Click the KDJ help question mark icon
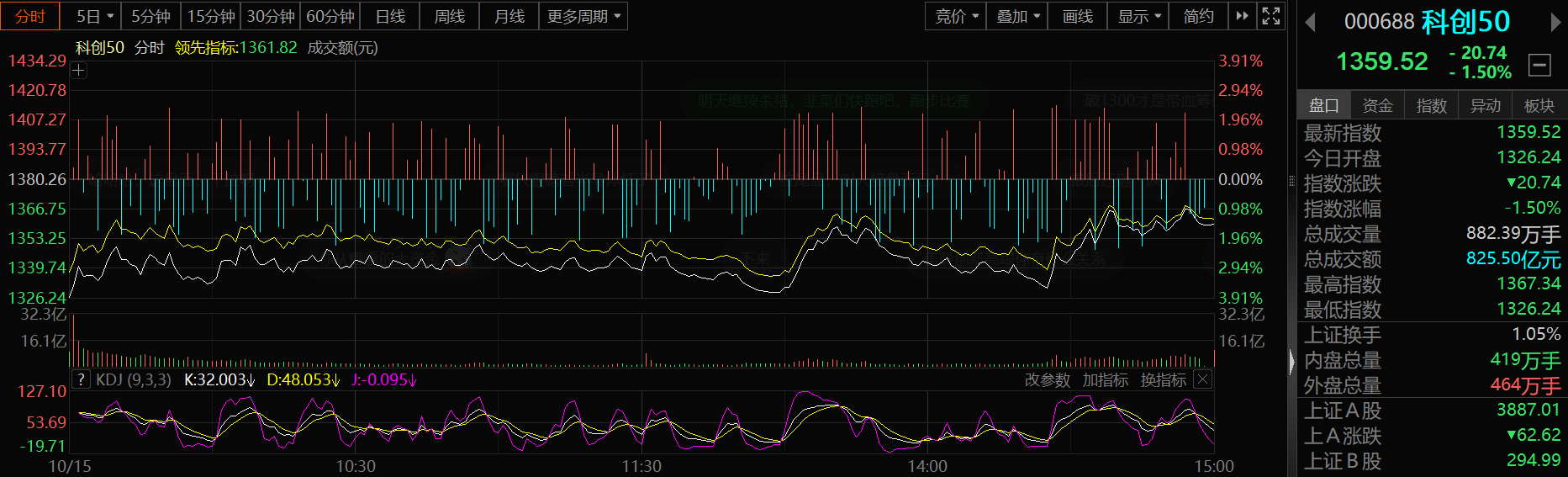The height and width of the screenshot is (477, 1568). tap(81, 379)
